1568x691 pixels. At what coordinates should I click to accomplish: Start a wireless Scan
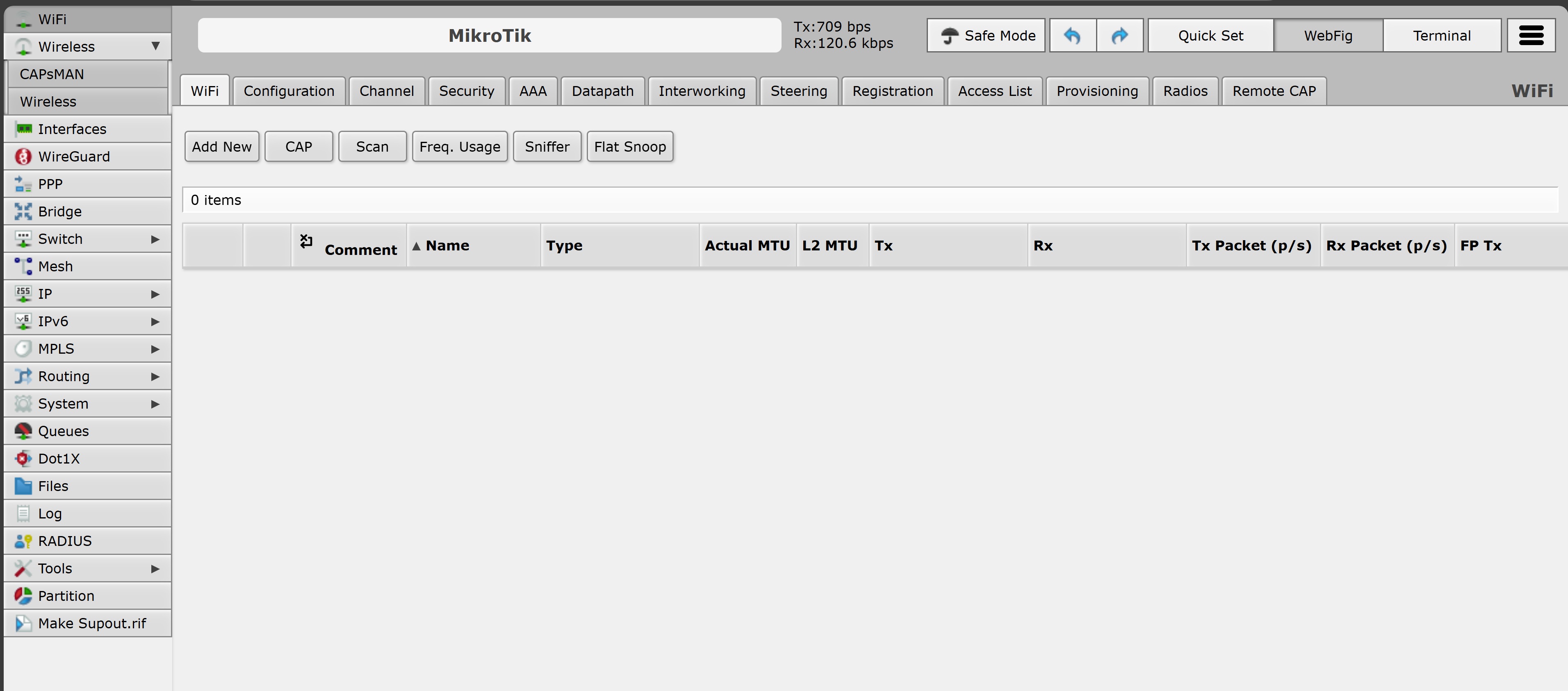[x=372, y=147]
